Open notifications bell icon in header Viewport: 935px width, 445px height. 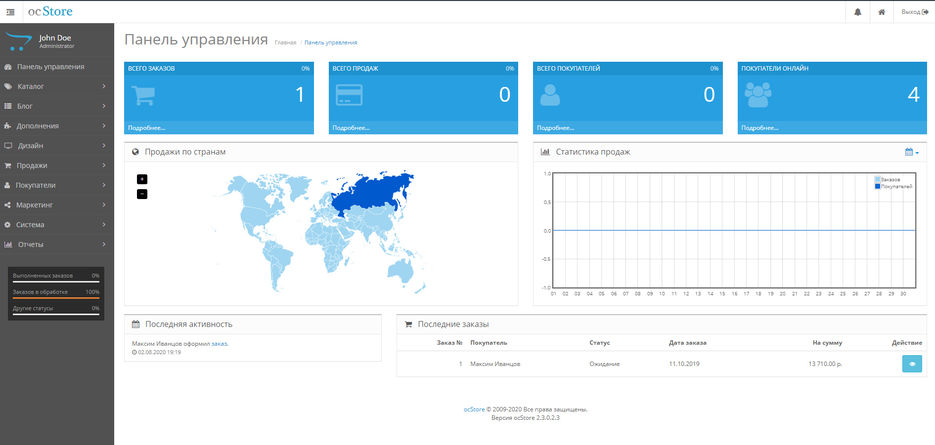coord(857,12)
